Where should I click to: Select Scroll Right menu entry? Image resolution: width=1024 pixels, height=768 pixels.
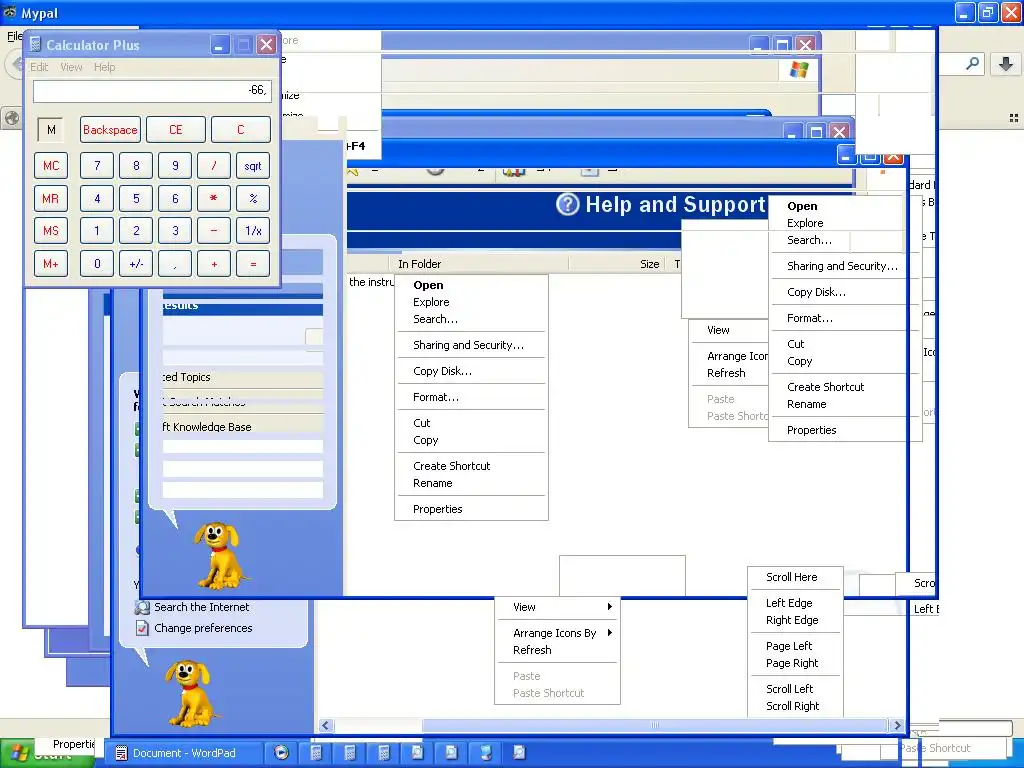coord(795,706)
